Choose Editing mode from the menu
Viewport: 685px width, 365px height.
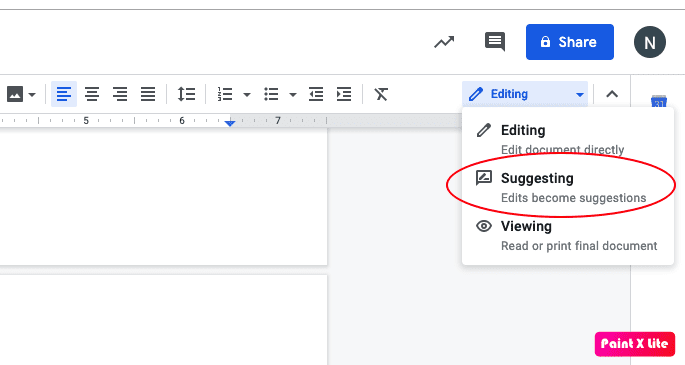tap(568, 139)
